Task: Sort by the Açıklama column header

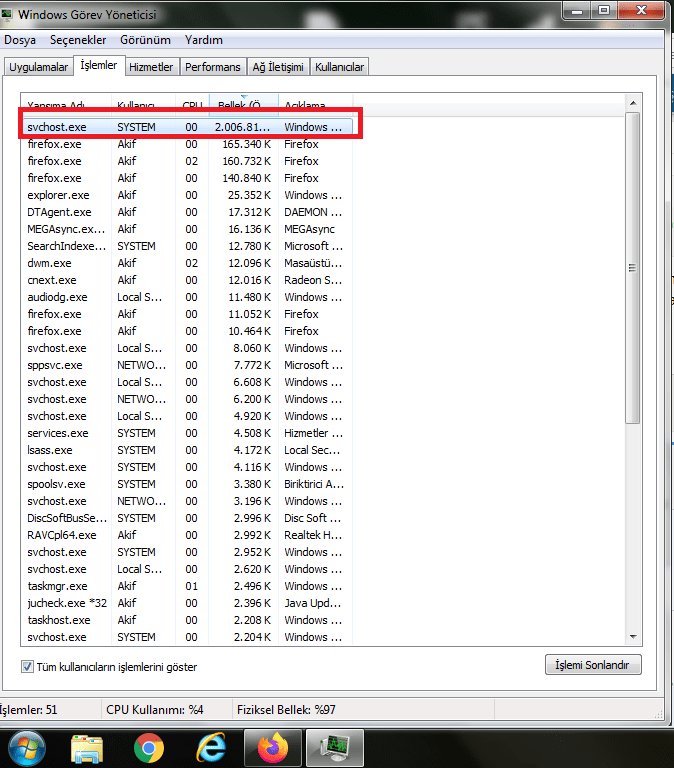Action: coord(315,105)
